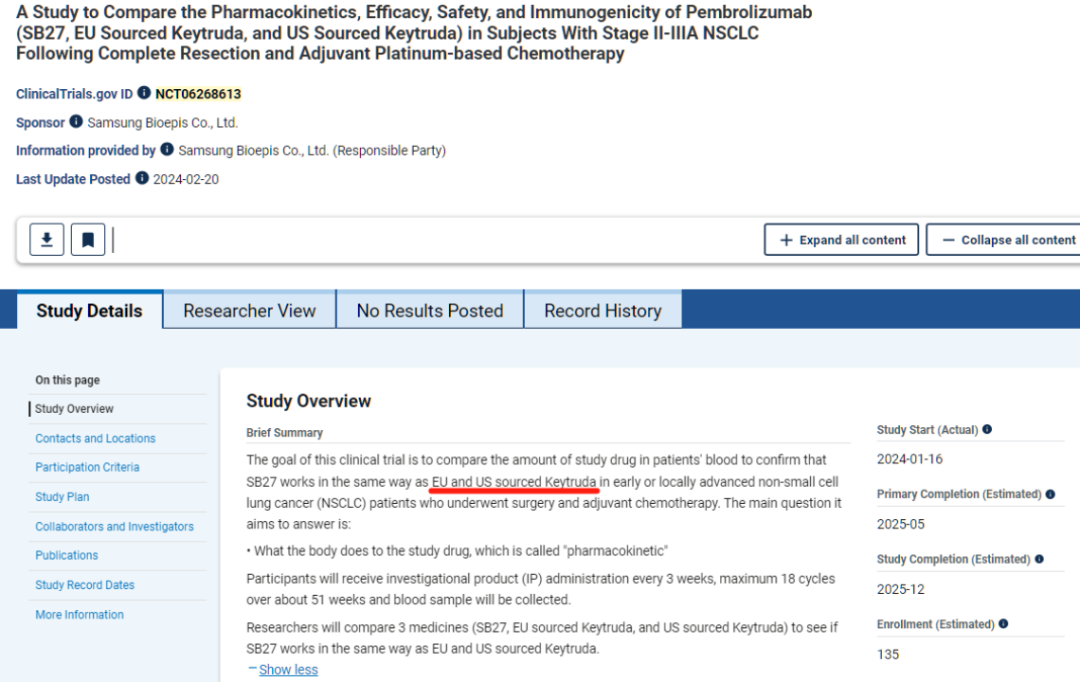Viewport: 1080px width, 682px height.
Task: Collapse all content on the page
Action: tap(1005, 240)
